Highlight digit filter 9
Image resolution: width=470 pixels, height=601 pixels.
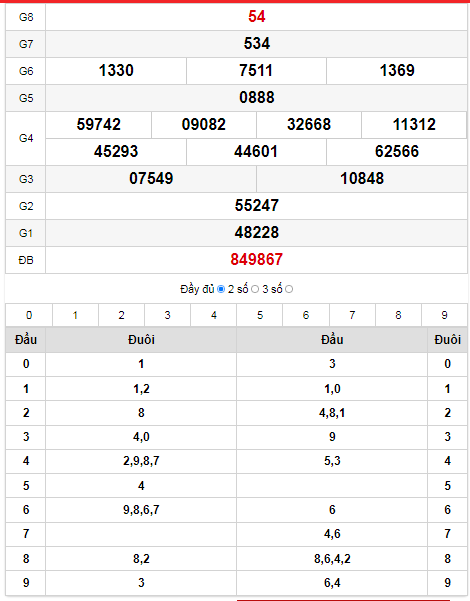click(x=444, y=315)
